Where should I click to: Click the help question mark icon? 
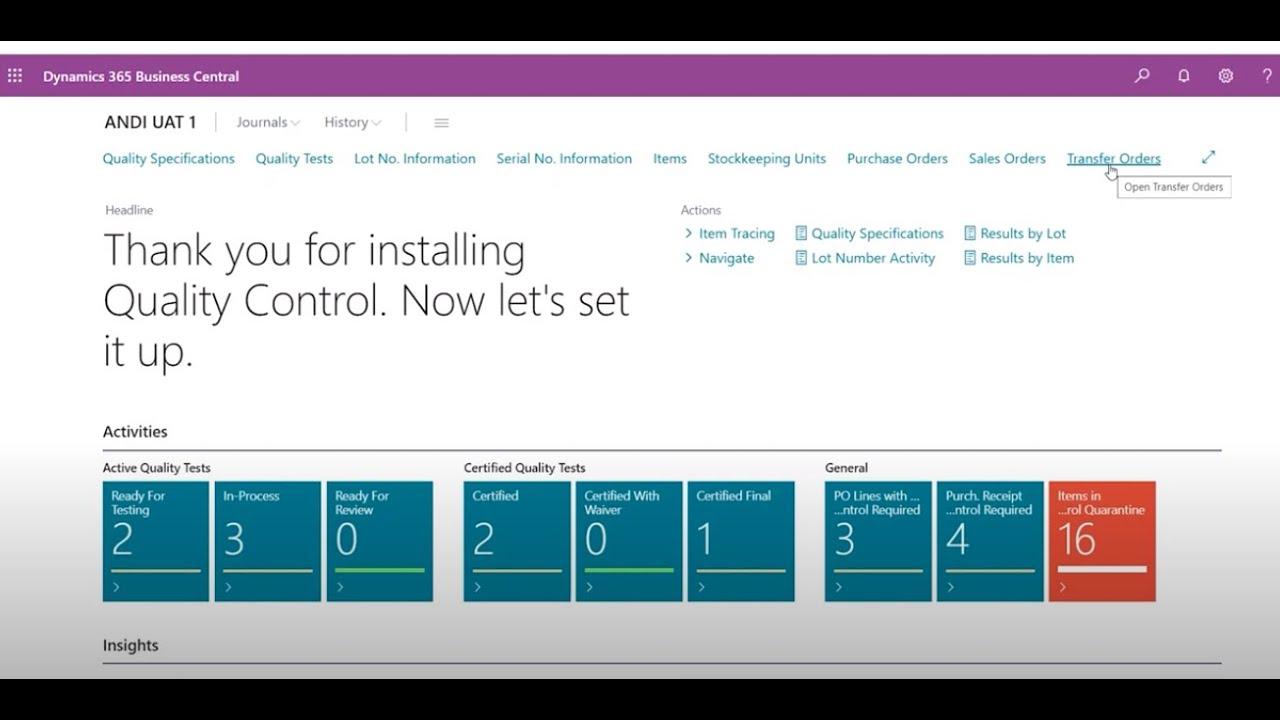(1267, 76)
